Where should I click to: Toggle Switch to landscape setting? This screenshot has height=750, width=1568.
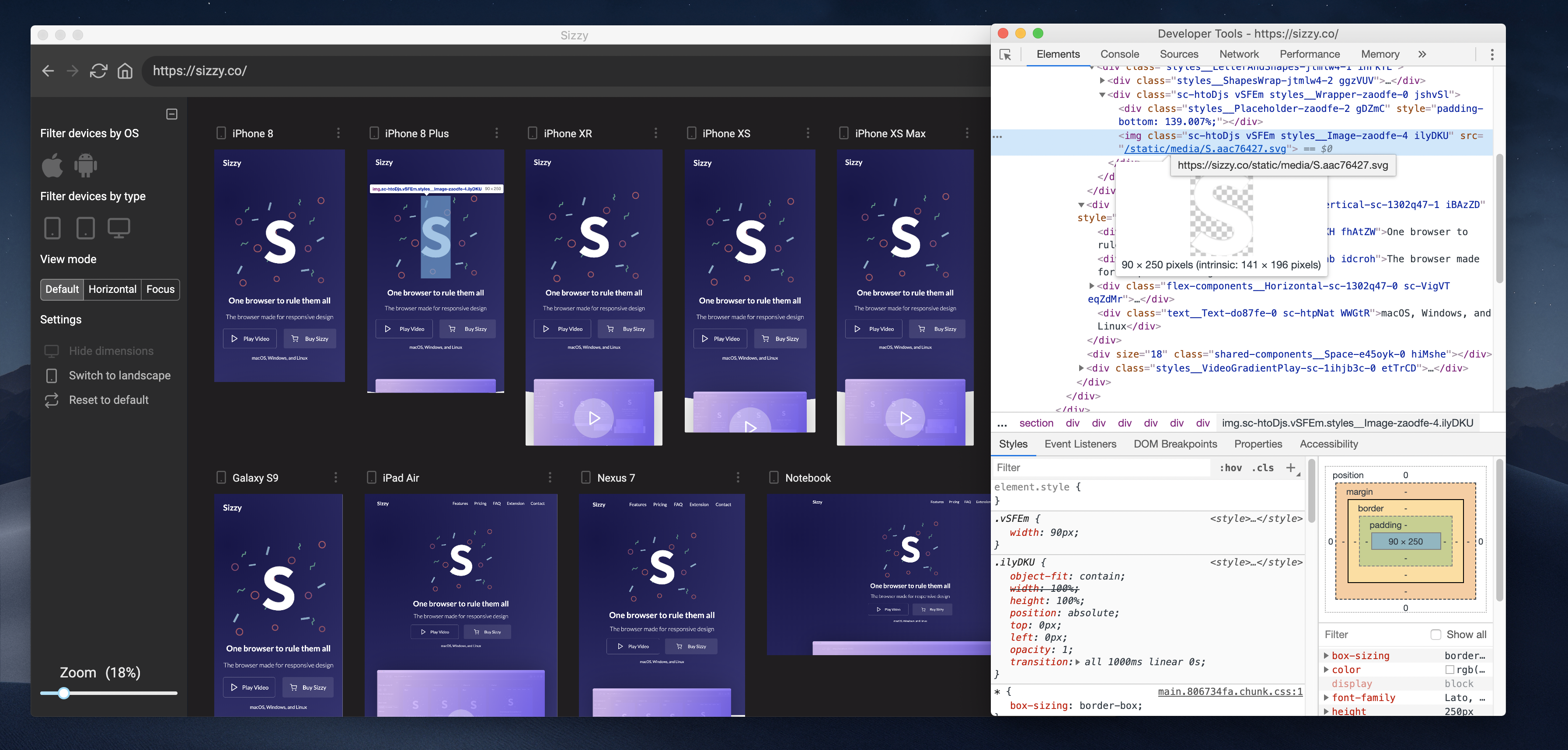[x=108, y=376]
